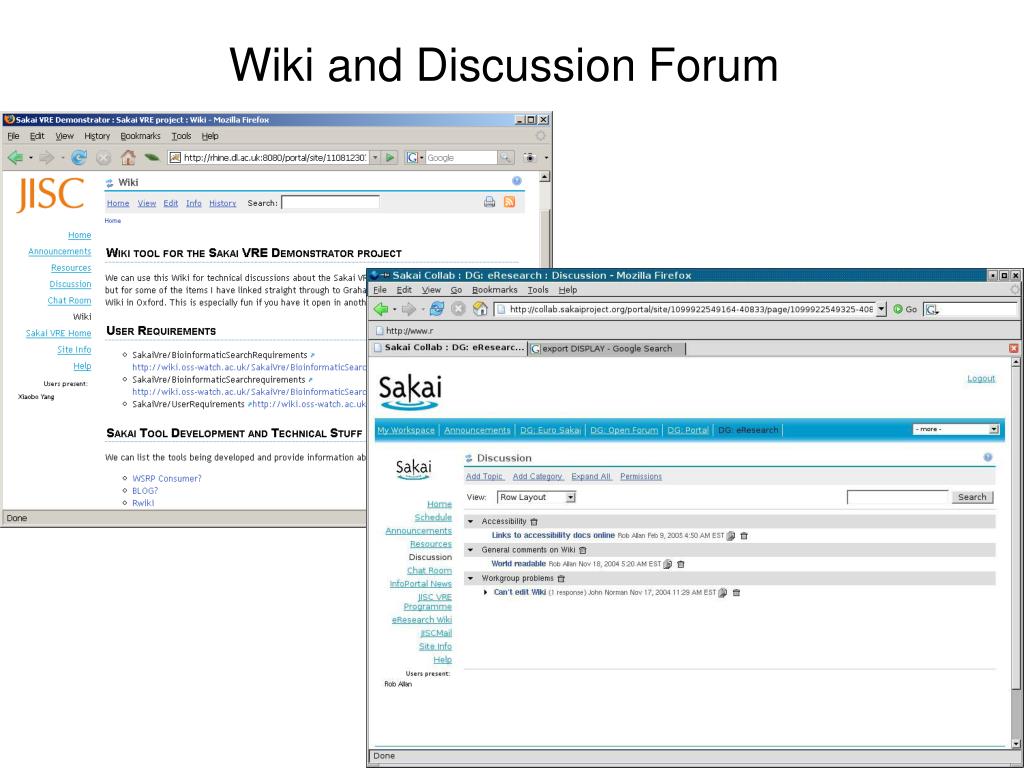Click Stop button in Discussion Firefox window

458,309
